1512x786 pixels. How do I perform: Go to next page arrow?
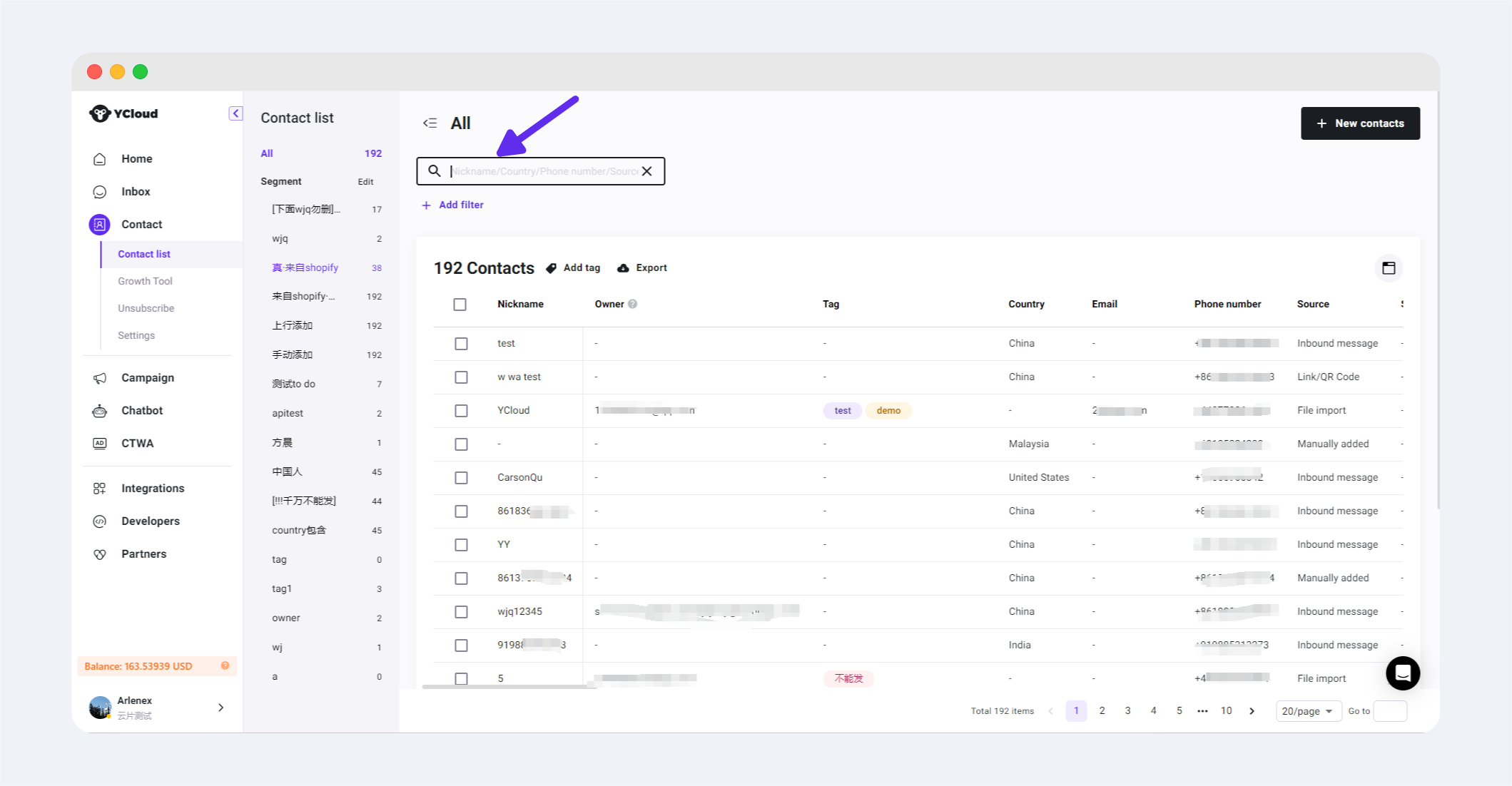1252,711
